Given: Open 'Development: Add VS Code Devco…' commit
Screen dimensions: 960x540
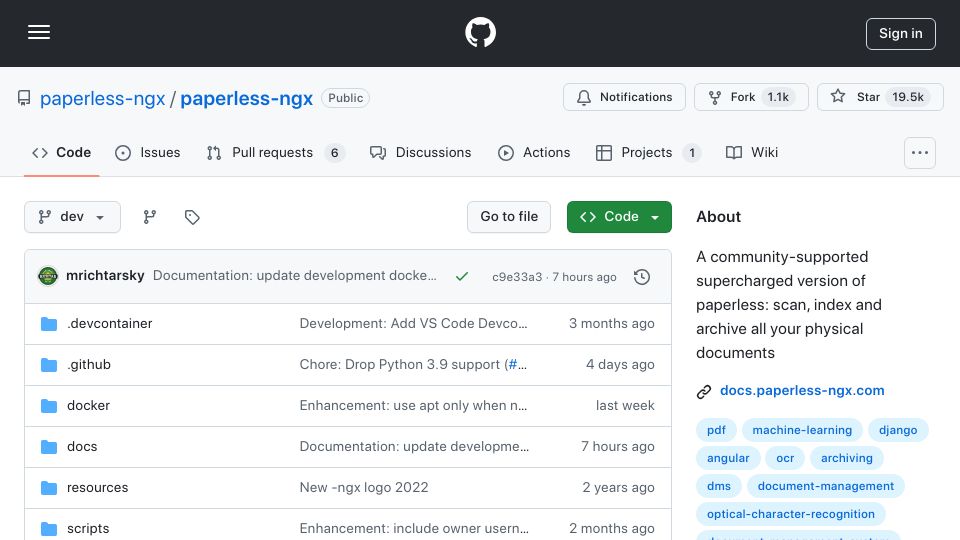Looking at the screenshot, I should (x=413, y=323).
